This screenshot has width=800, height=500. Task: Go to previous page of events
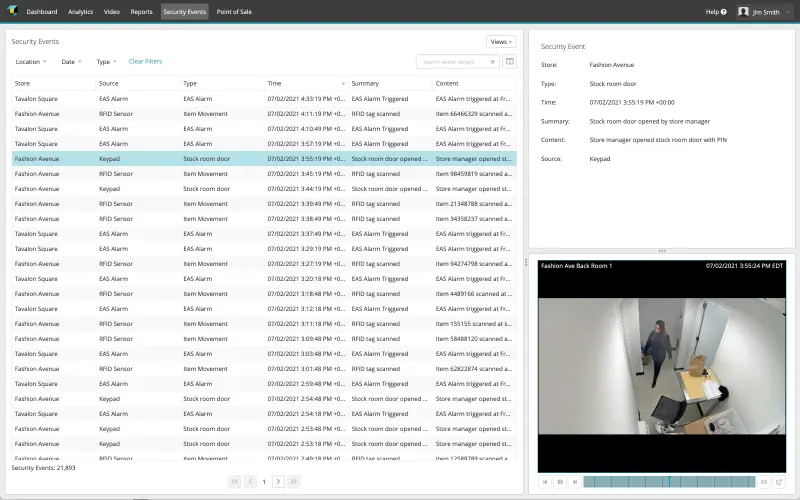[x=250, y=481]
